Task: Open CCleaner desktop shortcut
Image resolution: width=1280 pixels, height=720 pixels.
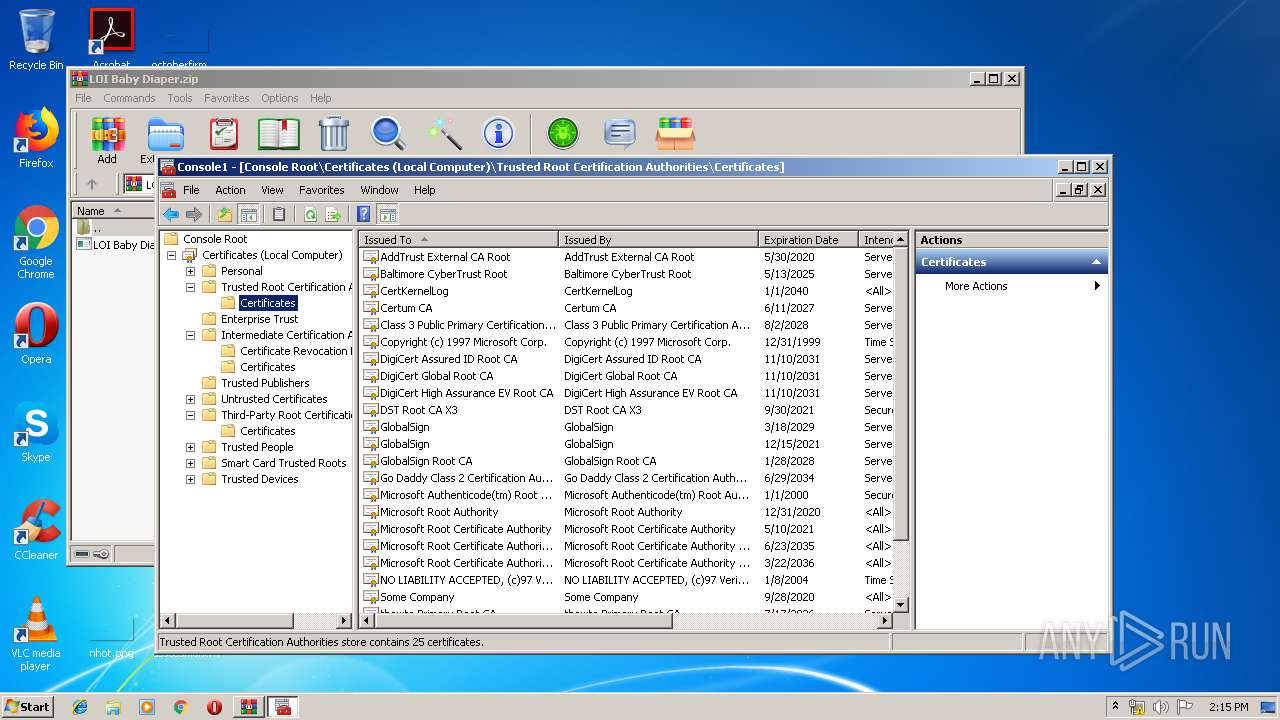Action: (36, 530)
